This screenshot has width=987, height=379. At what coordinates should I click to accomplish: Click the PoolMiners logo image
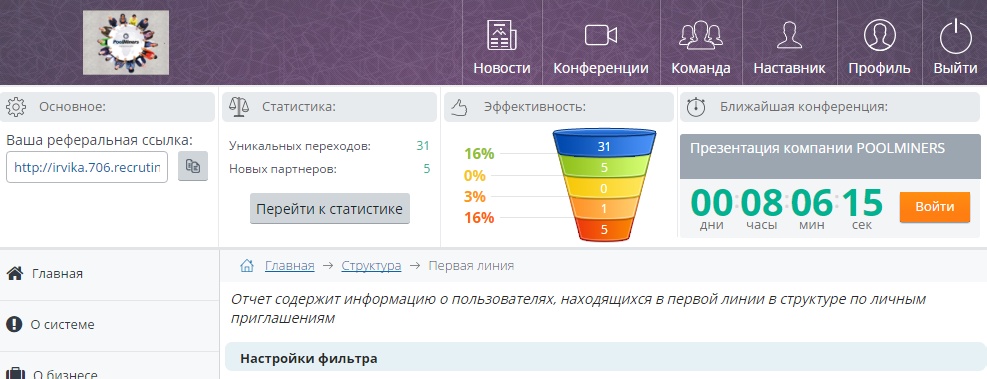tap(126, 42)
